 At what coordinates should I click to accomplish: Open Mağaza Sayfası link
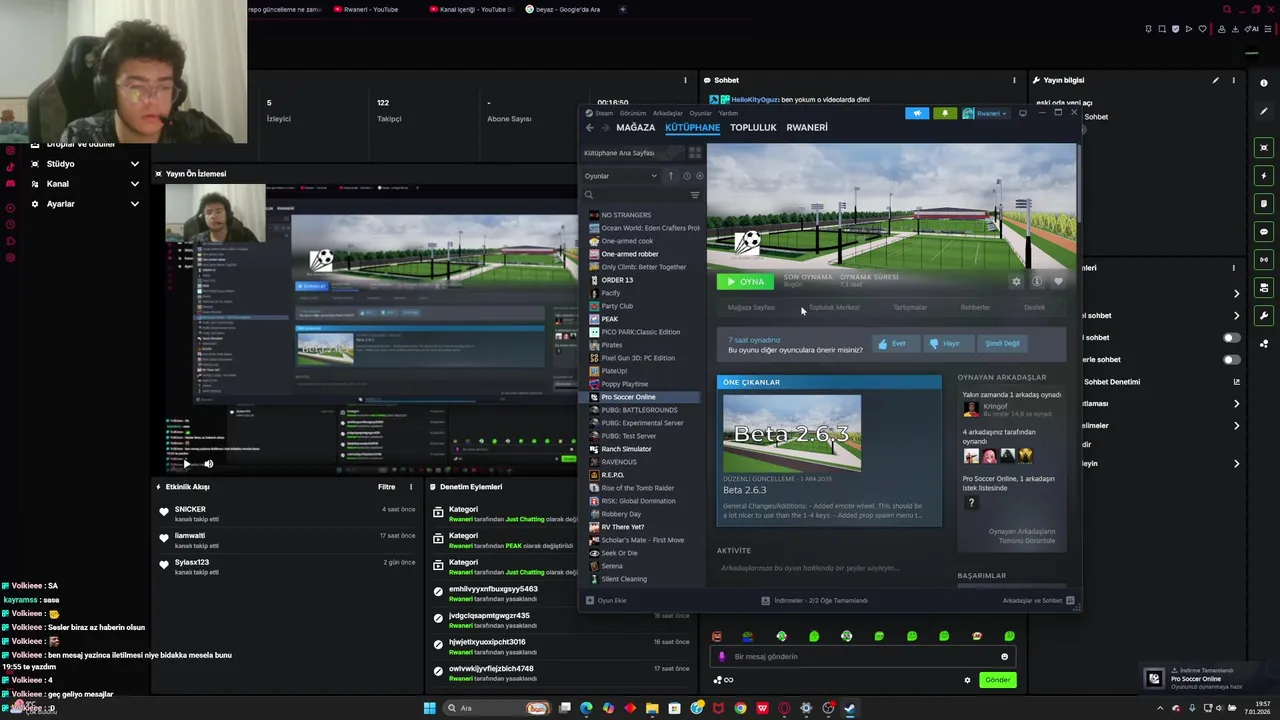pos(751,308)
